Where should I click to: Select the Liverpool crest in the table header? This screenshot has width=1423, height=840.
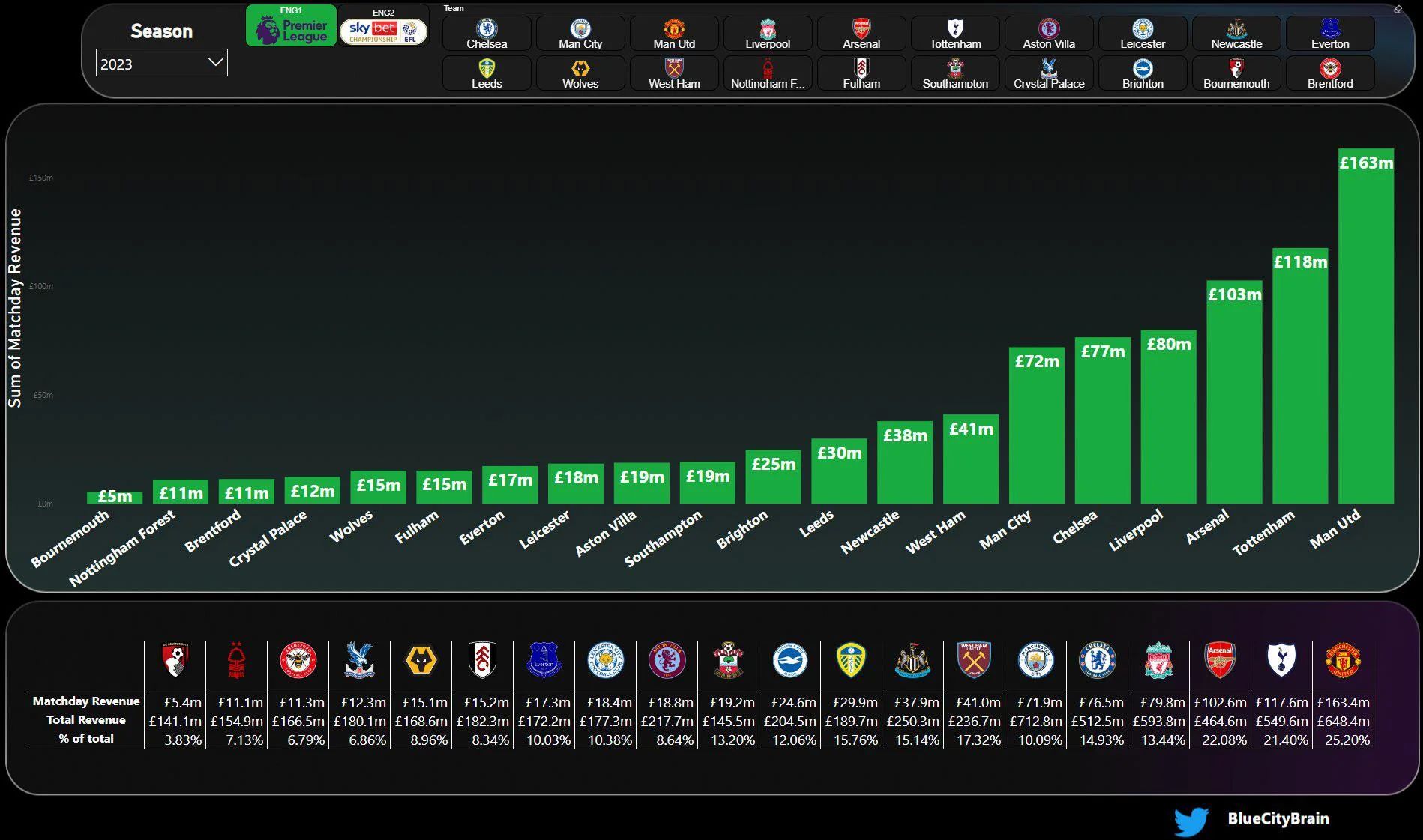click(1158, 660)
